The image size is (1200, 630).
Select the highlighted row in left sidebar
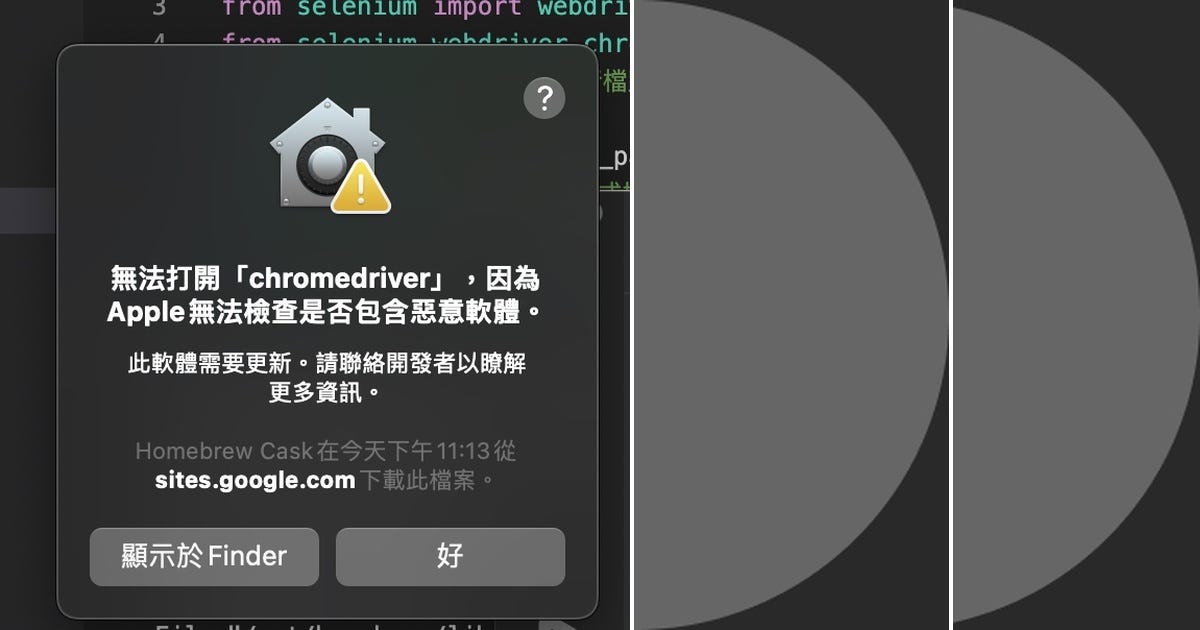click(28, 210)
